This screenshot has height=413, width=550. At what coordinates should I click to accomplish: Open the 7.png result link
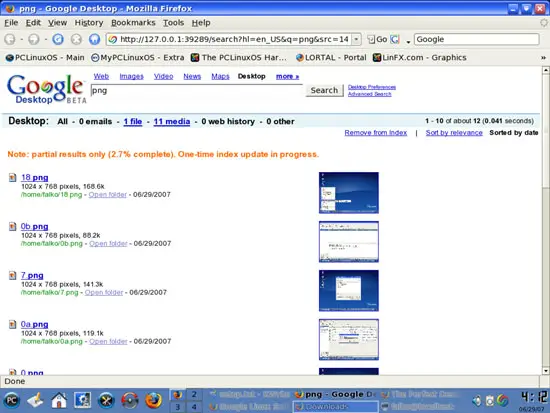click(x=32, y=275)
